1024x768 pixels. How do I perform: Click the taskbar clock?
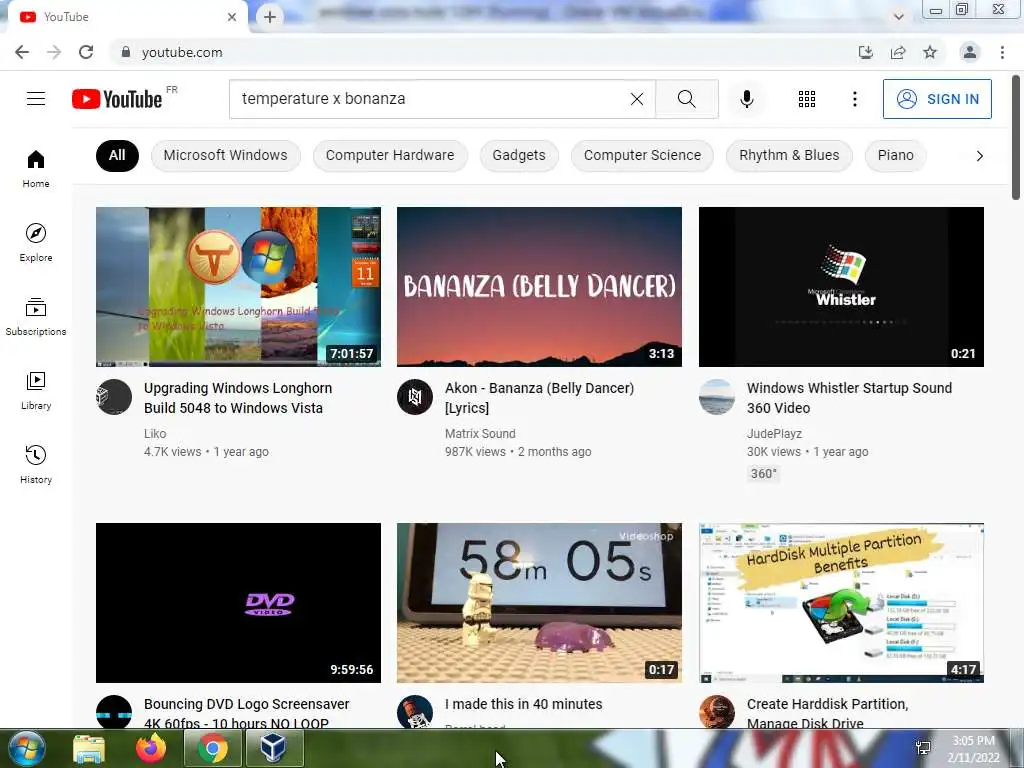click(974, 749)
